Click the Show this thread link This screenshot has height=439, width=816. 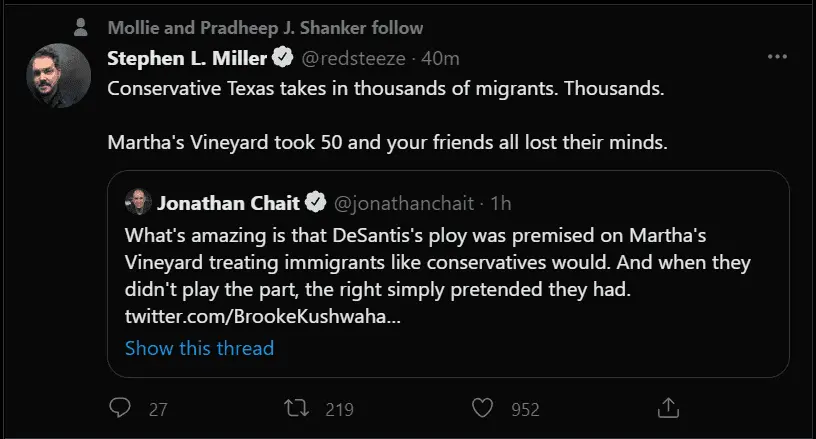199,348
